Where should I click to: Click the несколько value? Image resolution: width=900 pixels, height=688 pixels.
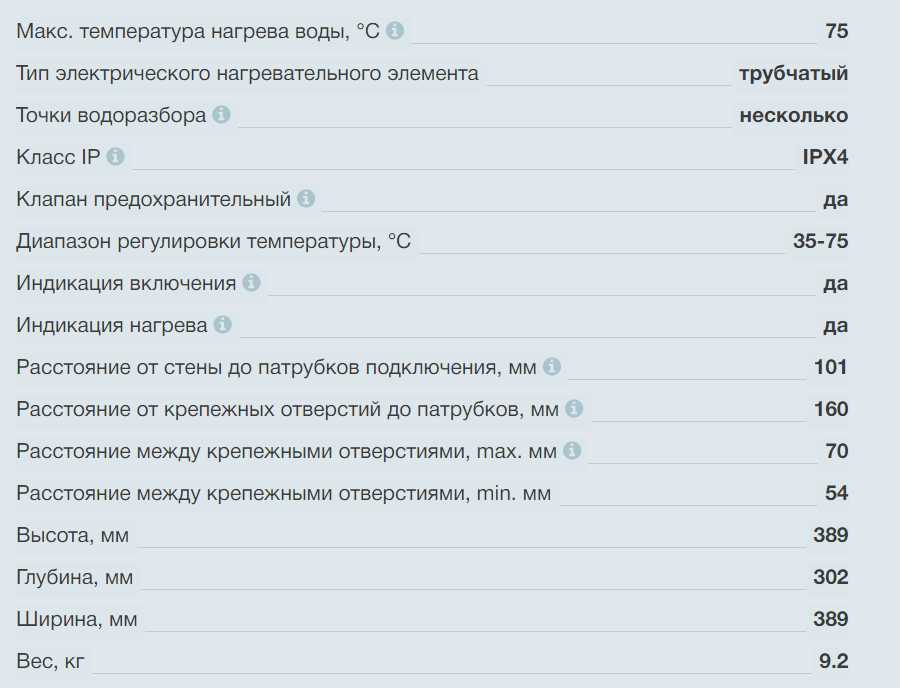coord(793,115)
